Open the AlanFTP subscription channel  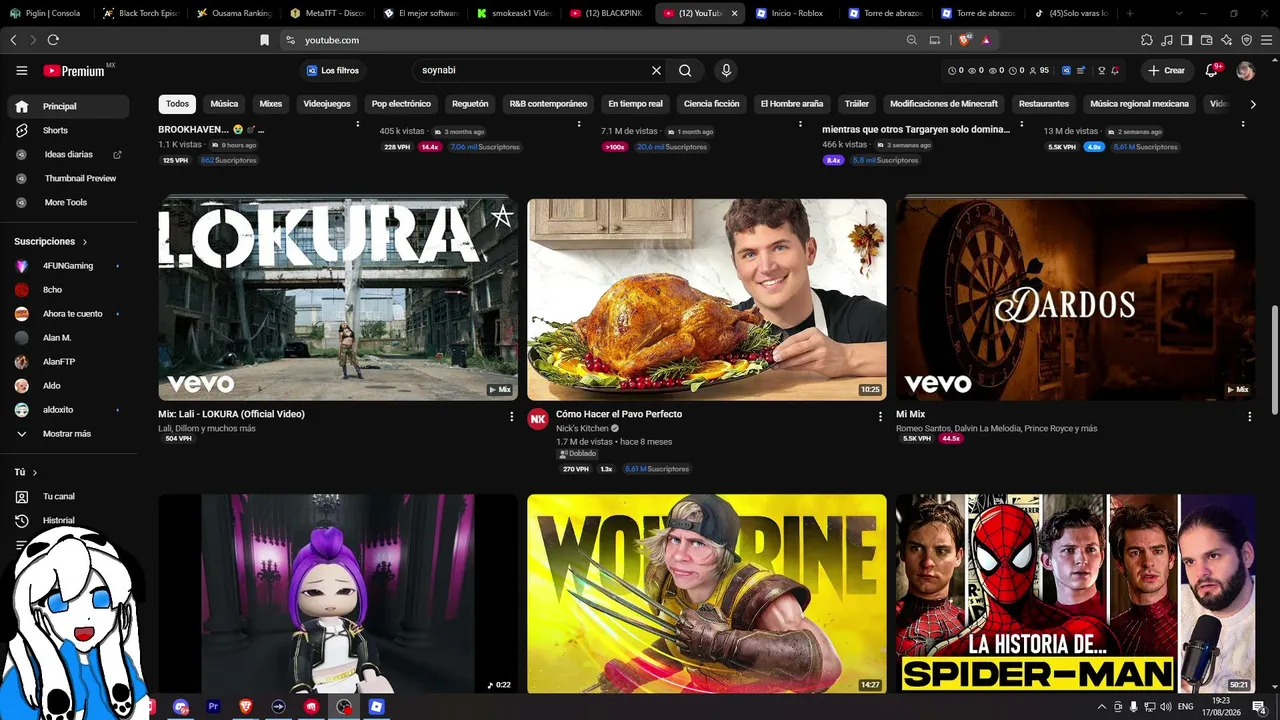[x=68, y=362]
